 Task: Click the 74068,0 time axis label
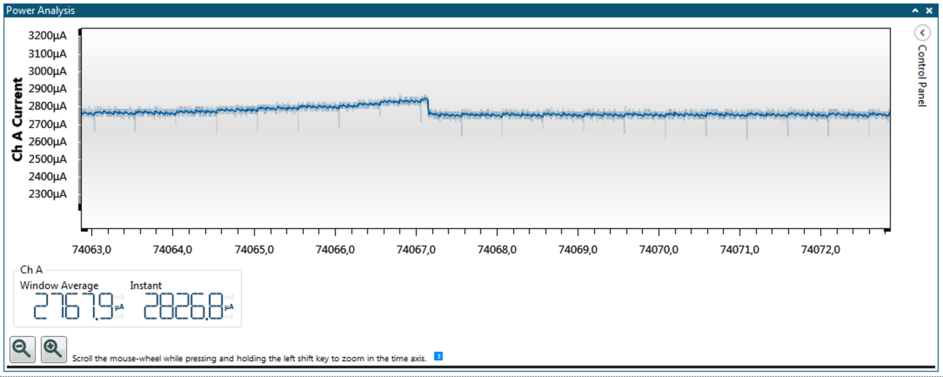pos(496,249)
